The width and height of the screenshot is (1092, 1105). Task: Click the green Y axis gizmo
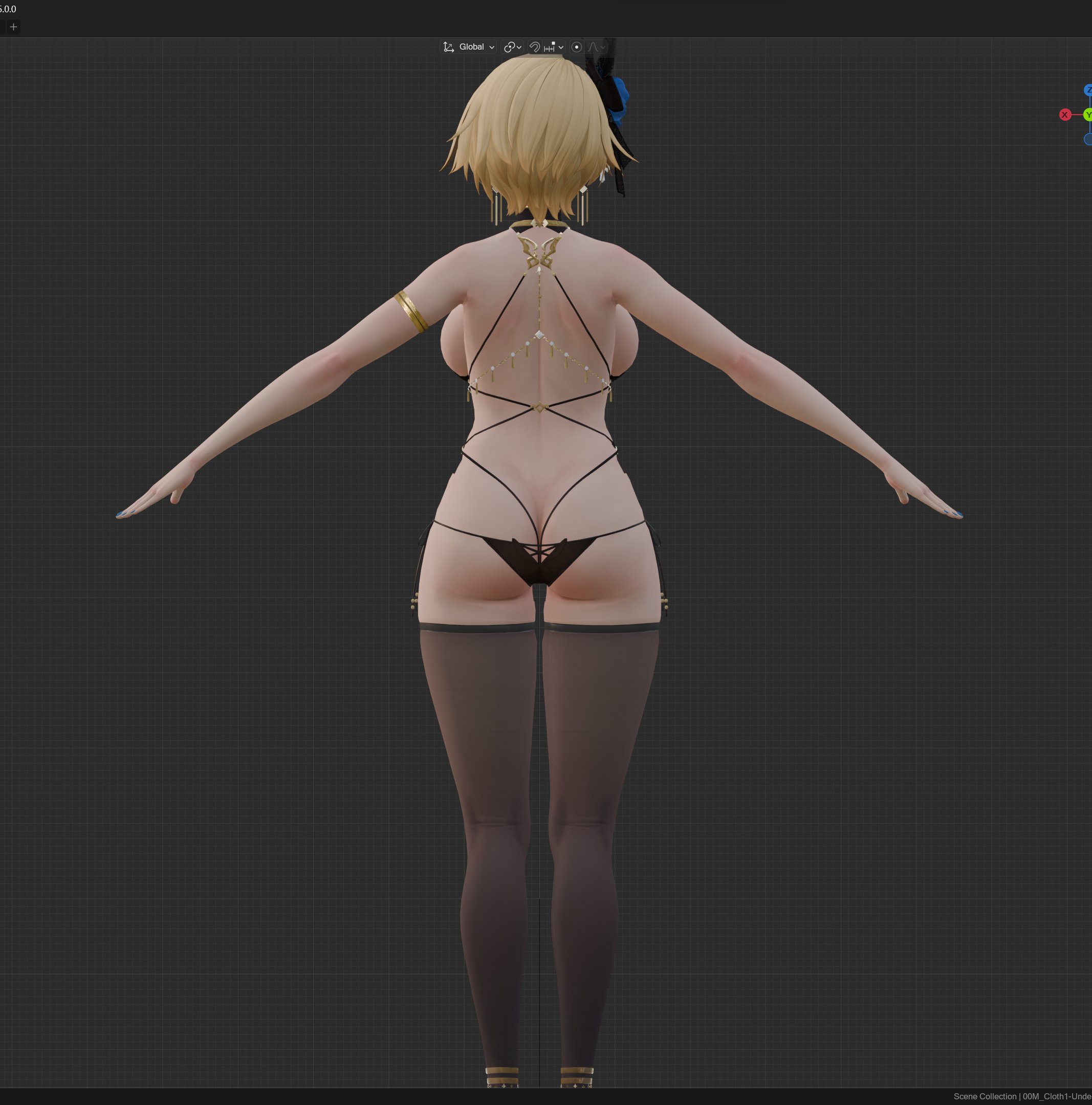pos(1087,115)
